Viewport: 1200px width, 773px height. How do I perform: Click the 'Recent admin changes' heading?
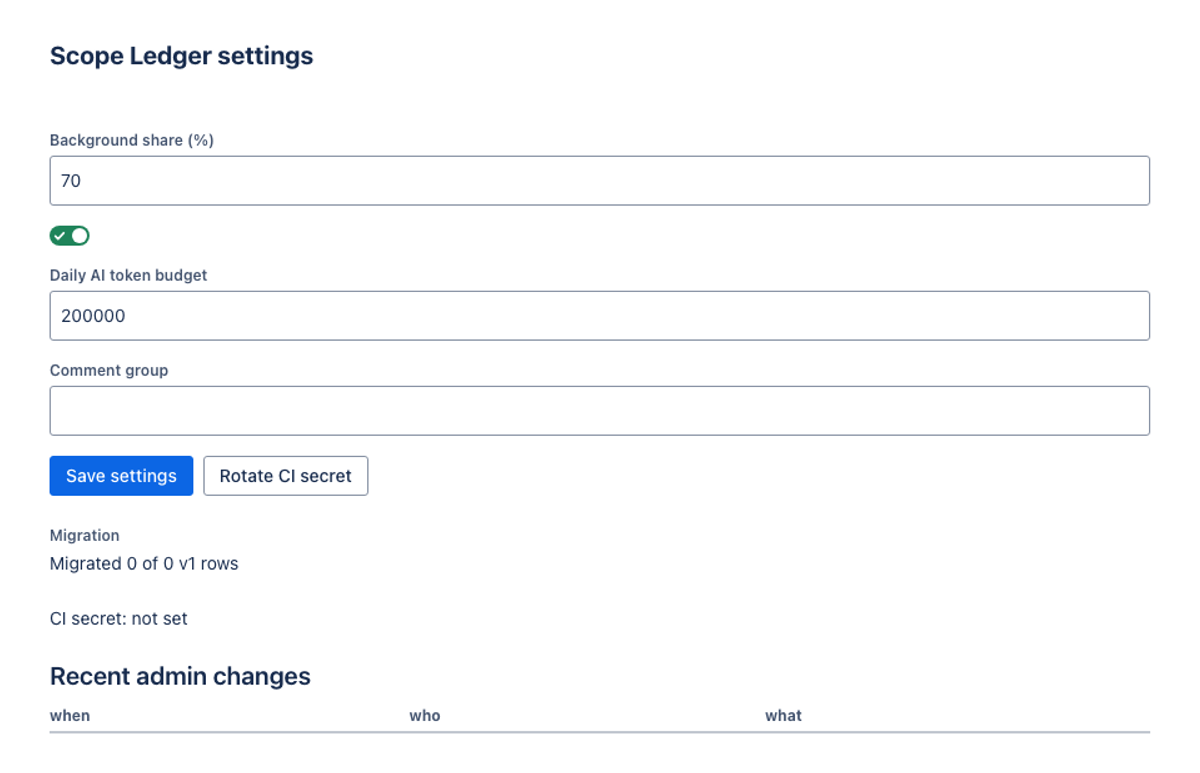180,676
